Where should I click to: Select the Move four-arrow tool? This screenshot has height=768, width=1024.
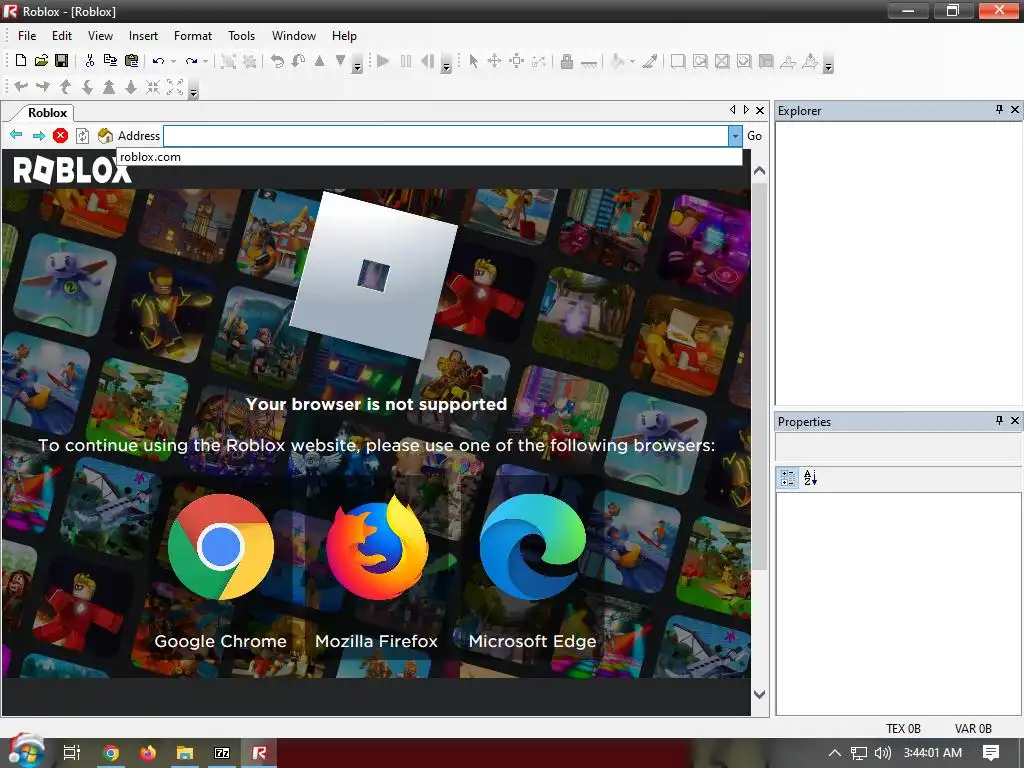tap(494, 61)
